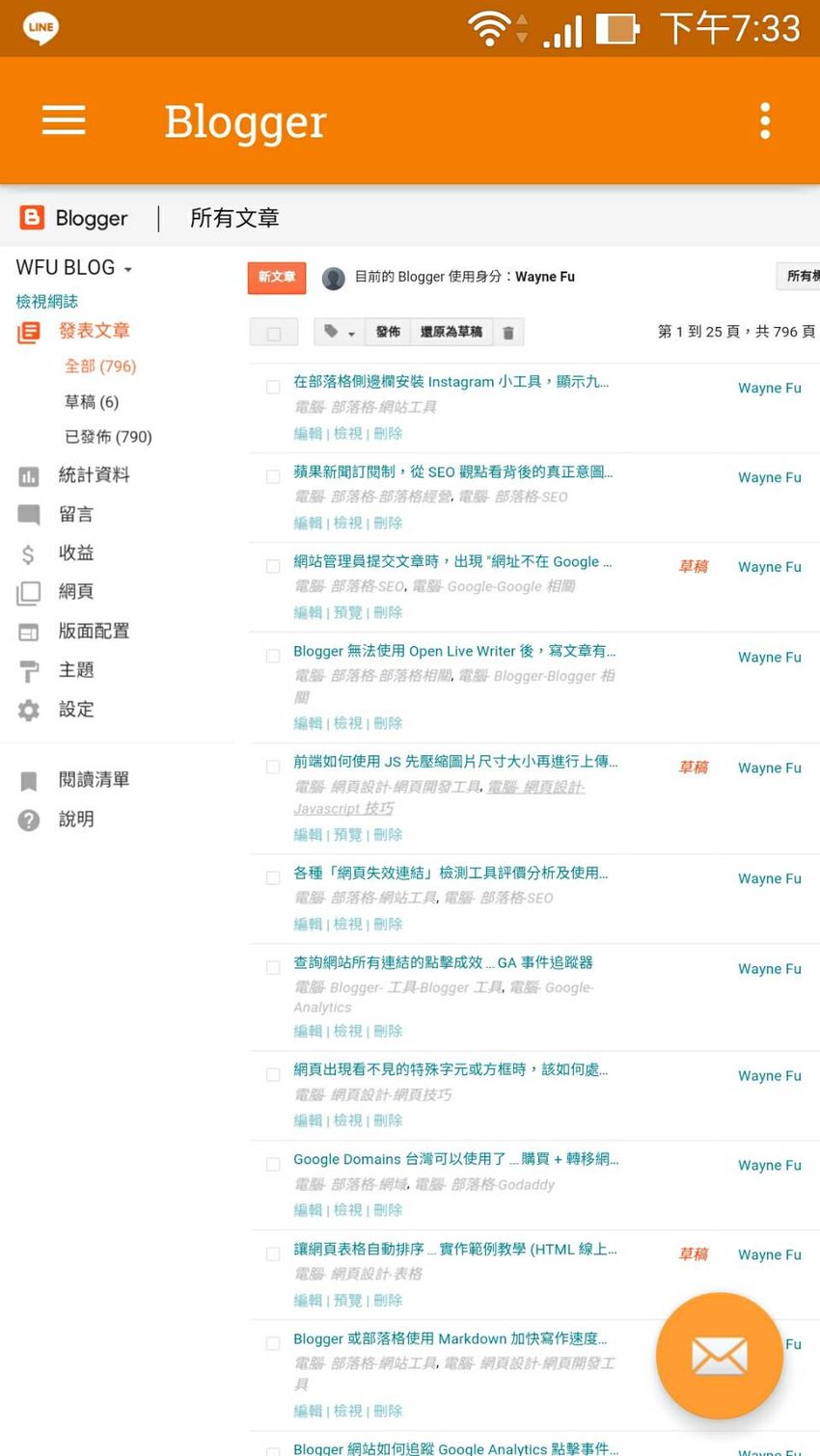
Task: Open 統計資料 in the sidebar
Action: [x=94, y=475]
